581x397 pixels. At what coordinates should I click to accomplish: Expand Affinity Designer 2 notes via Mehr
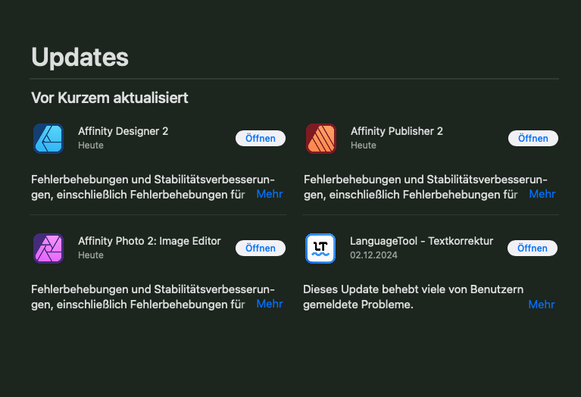pos(269,194)
